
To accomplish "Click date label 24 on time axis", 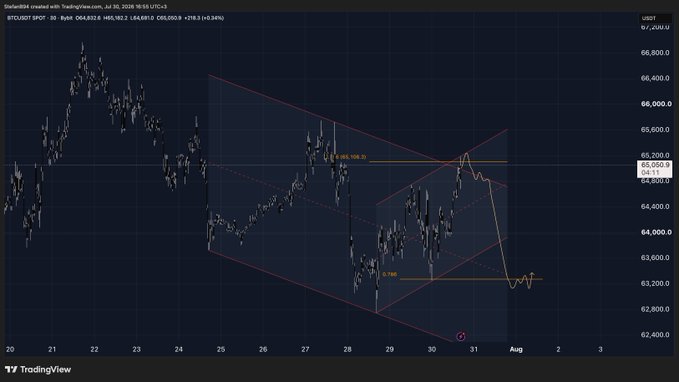I will point(178,349).
